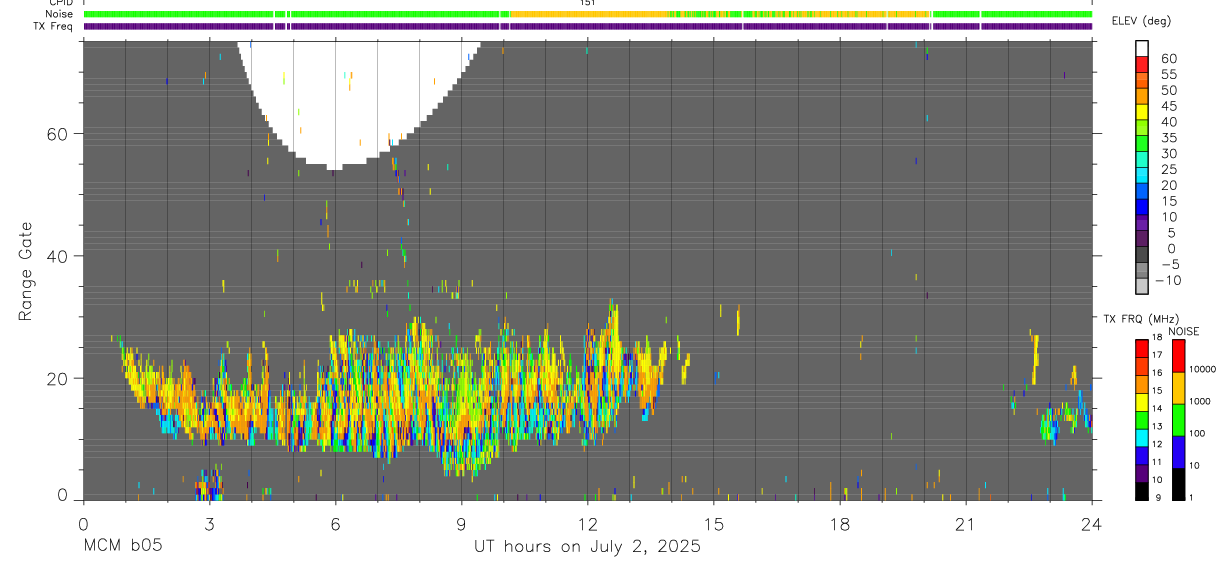Select the 'NOISE' legend heading
Screen dimensions: 1228x567
[x=1184, y=331]
